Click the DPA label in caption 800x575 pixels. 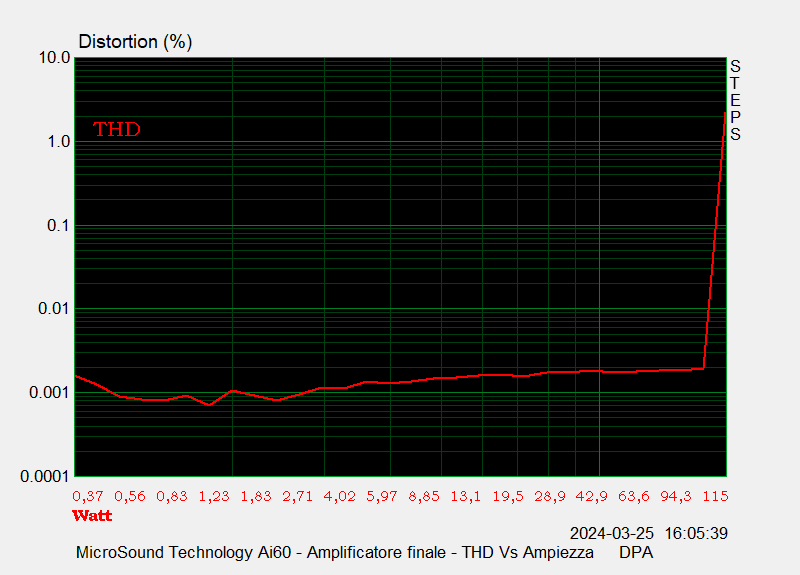coord(636,553)
